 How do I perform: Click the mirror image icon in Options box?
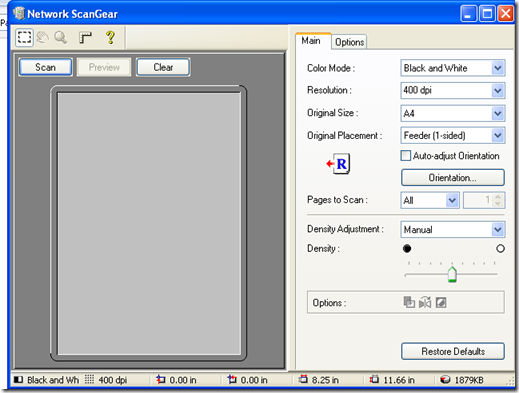[x=425, y=302]
